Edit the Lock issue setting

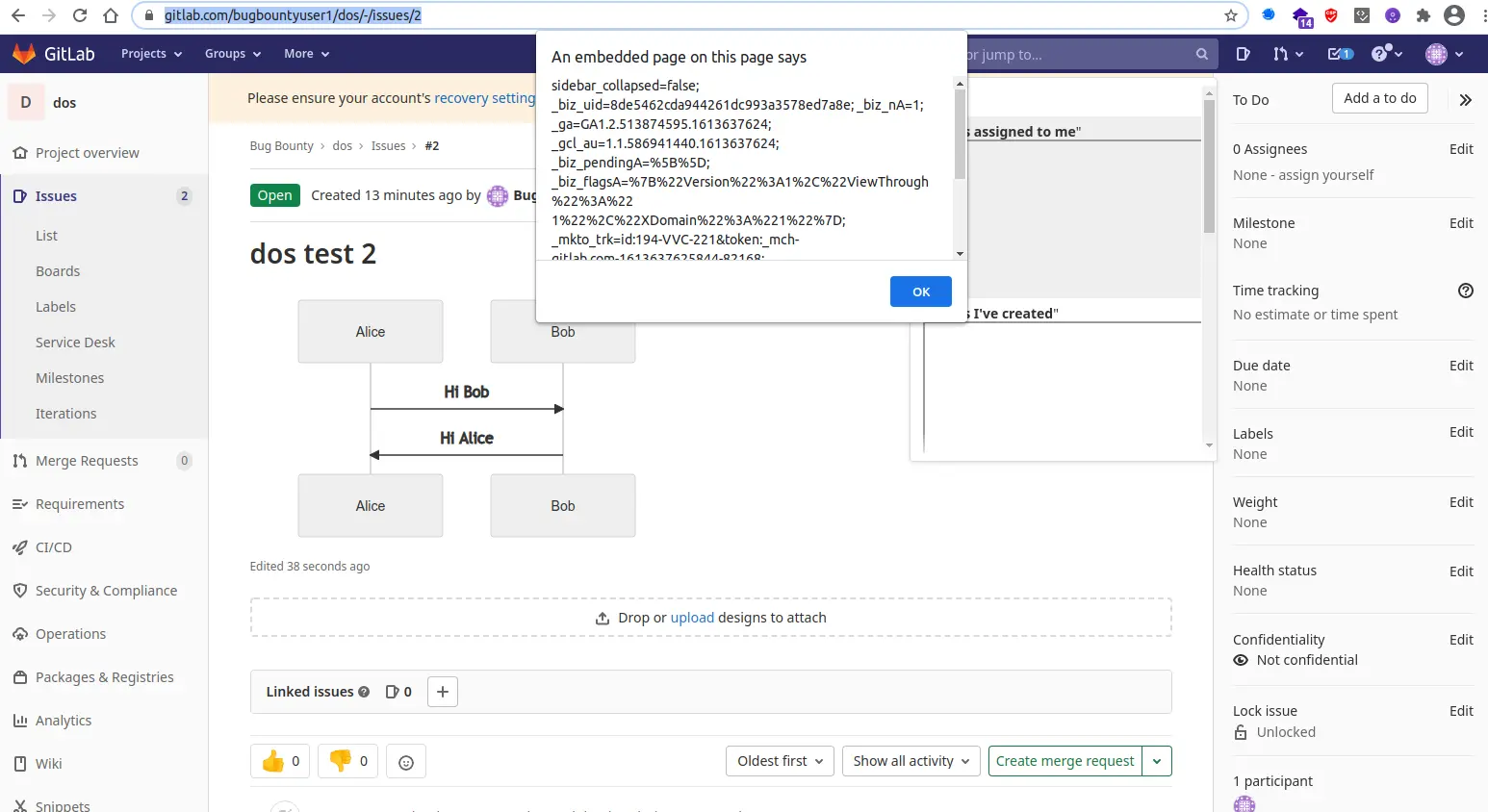tap(1461, 711)
